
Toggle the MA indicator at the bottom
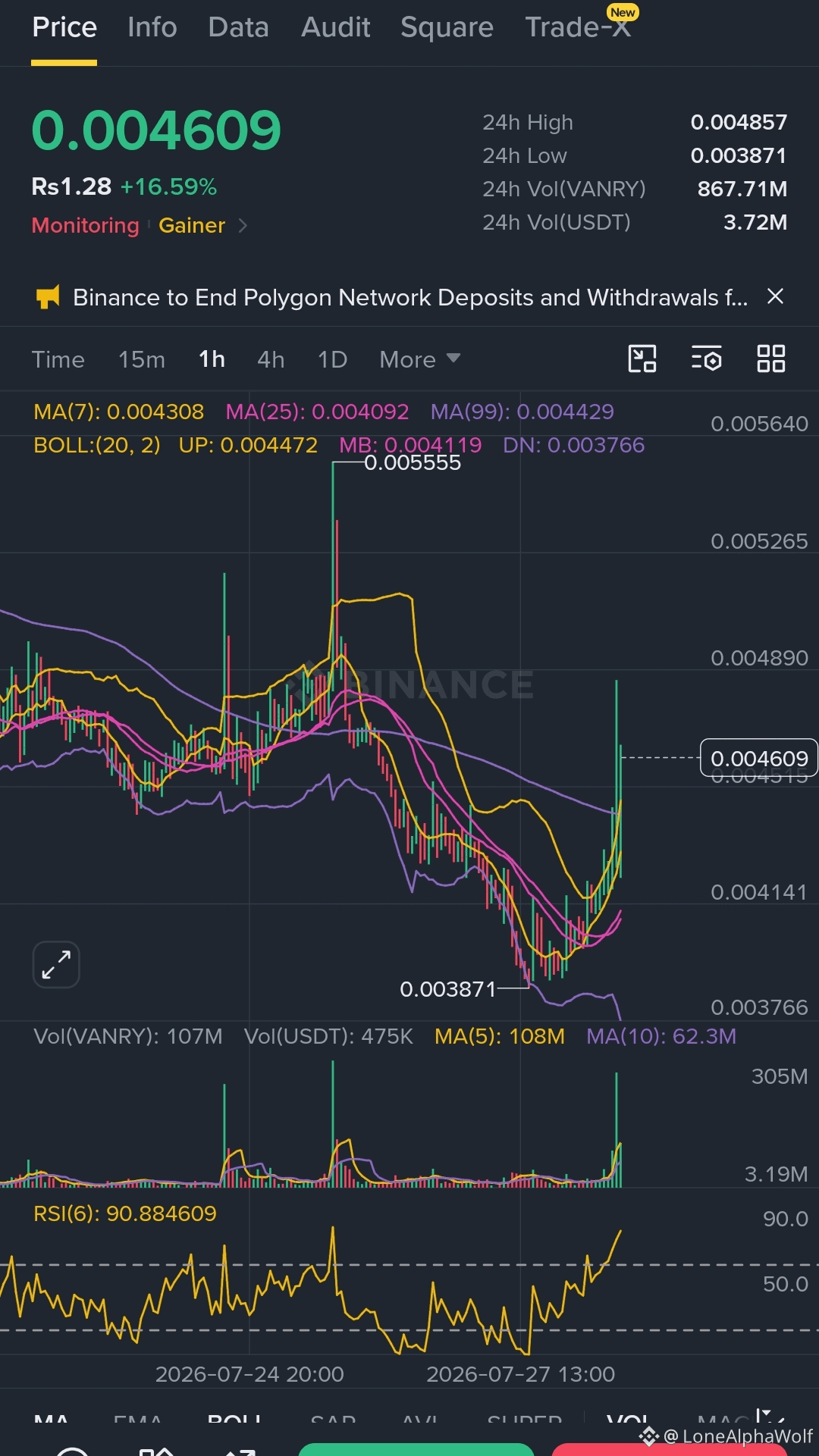tap(52, 1420)
